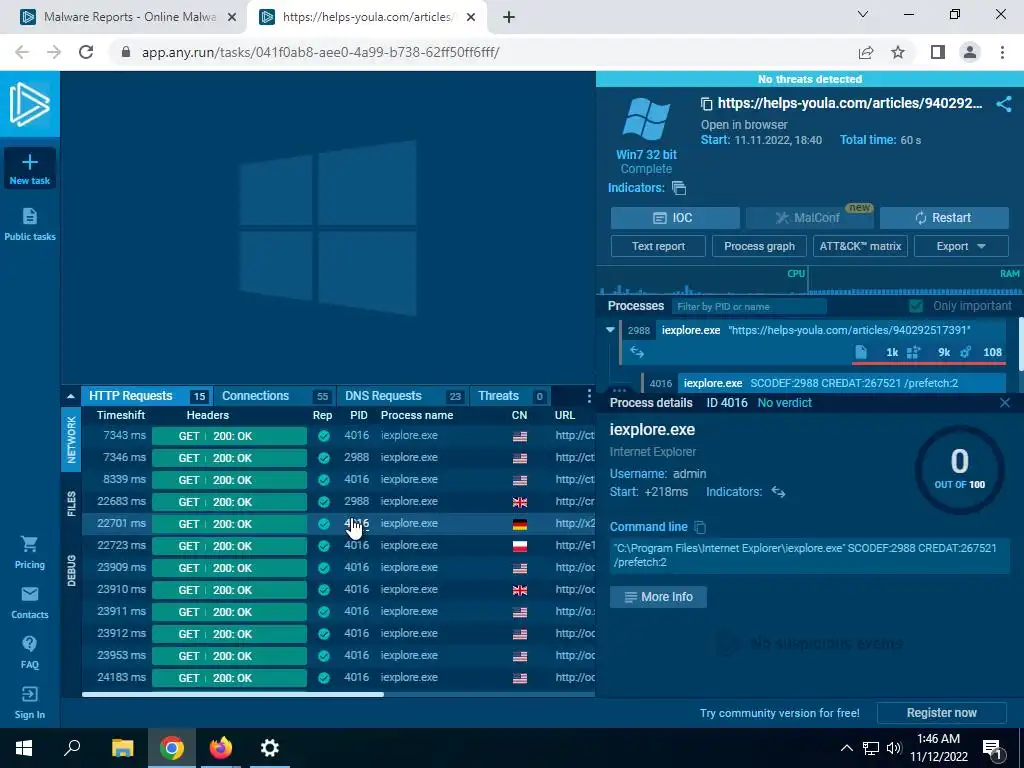
Task: Switch to the Threats tab
Action: pyautogui.click(x=510, y=396)
